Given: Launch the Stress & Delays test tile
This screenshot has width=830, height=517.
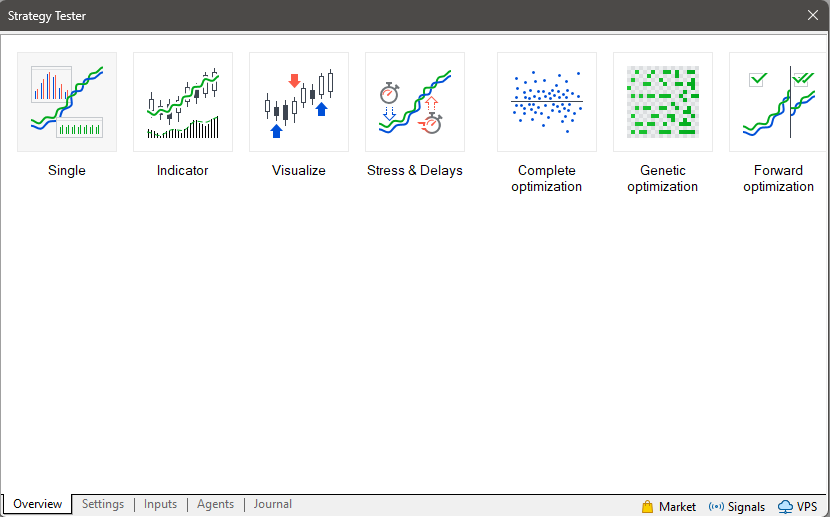Looking at the screenshot, I should [x=414, y=102].
